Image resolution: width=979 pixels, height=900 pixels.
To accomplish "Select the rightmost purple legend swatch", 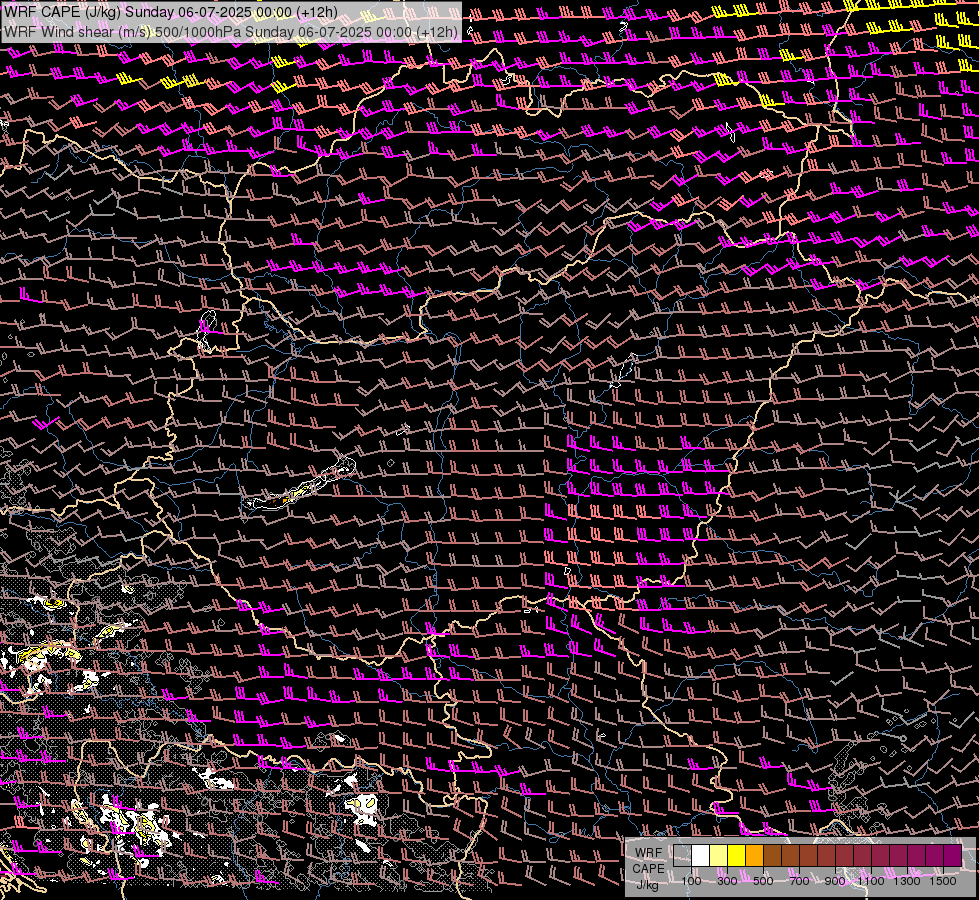I will click(x=952, y=856).
